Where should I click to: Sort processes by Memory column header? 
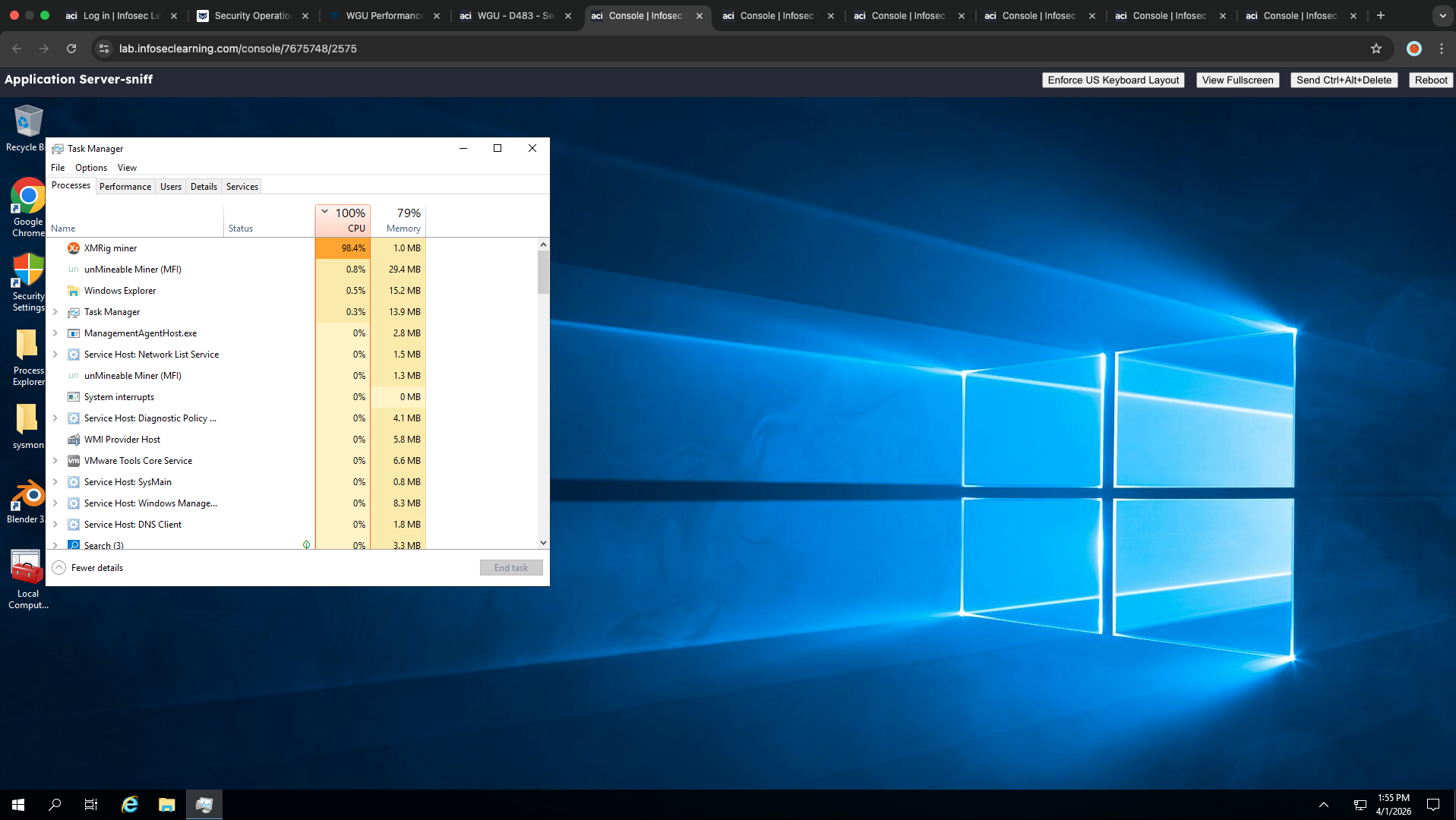pos(403,220)
